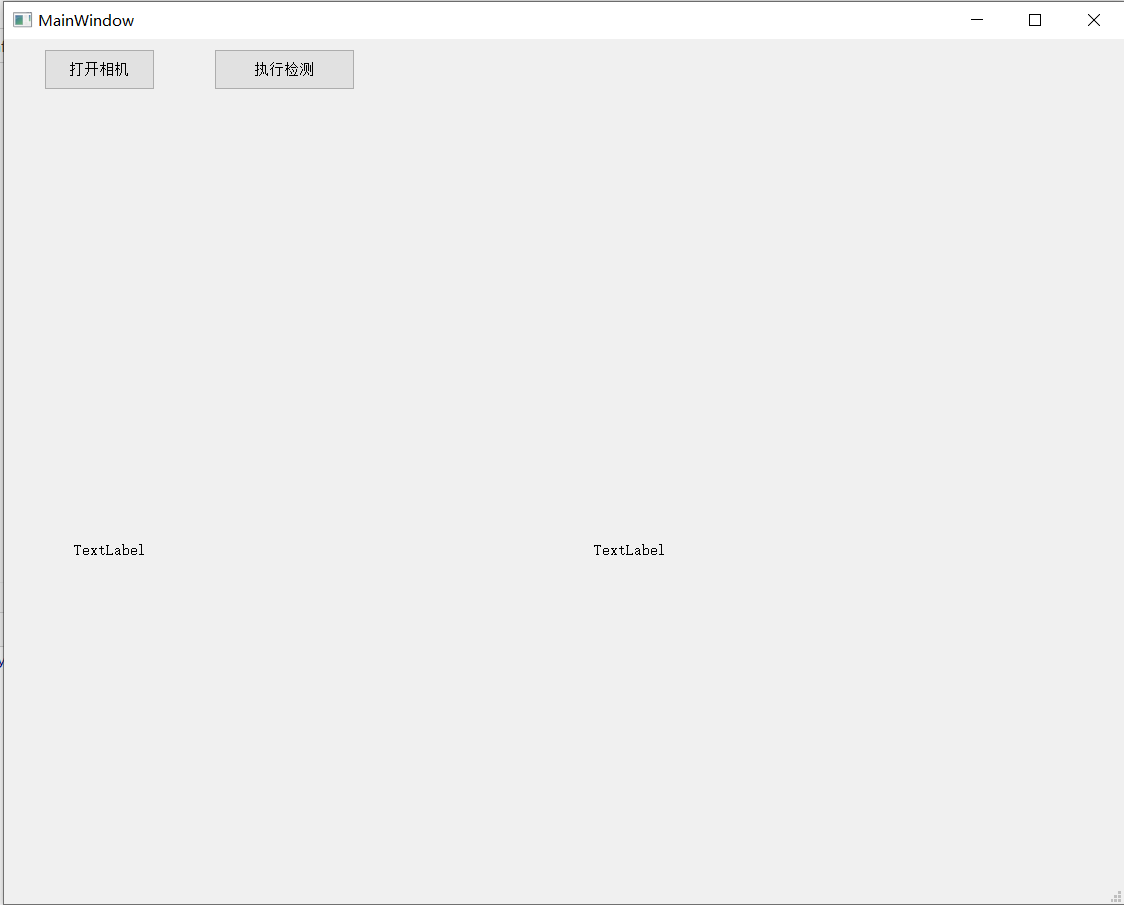Minimize the MainWindow window

pos(976,20)
